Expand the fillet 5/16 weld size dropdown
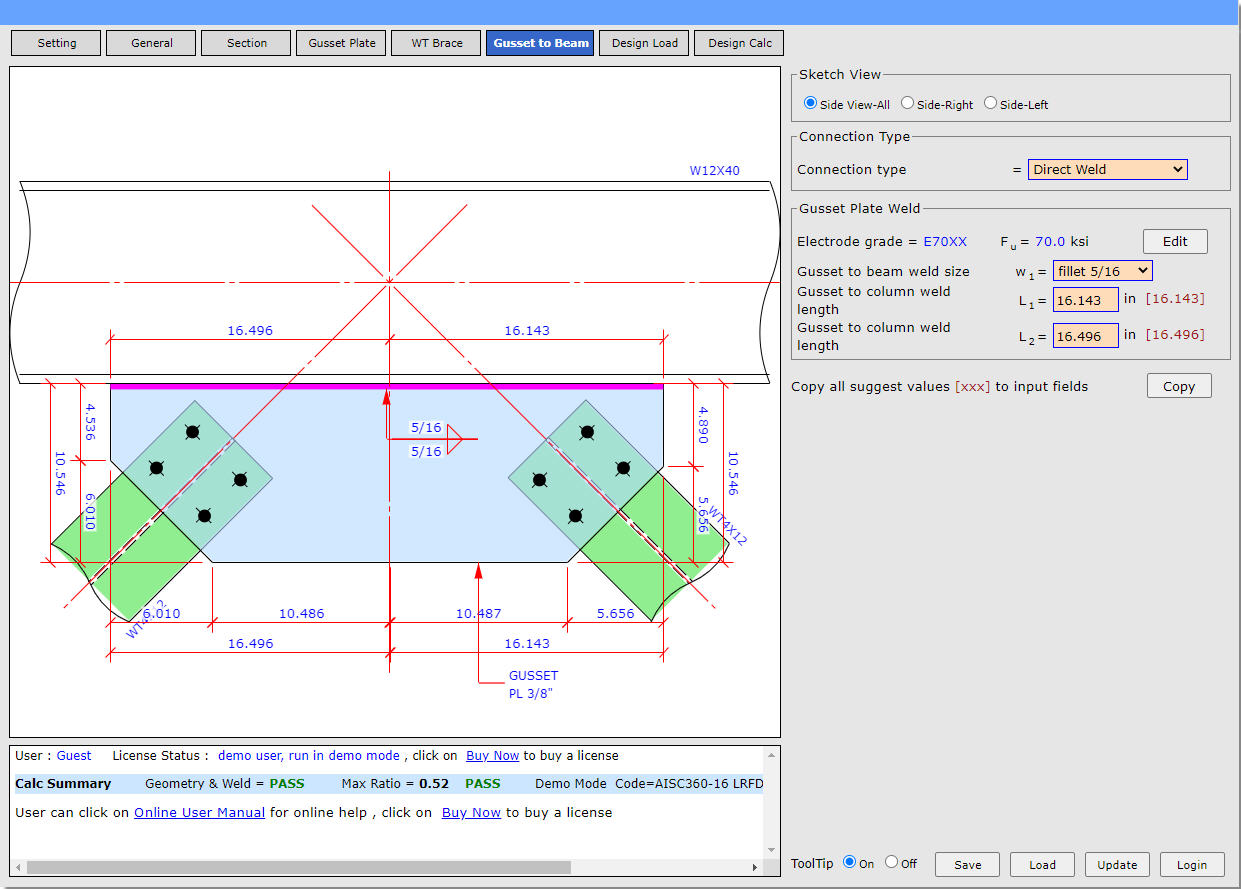 tap(1102, 271)
